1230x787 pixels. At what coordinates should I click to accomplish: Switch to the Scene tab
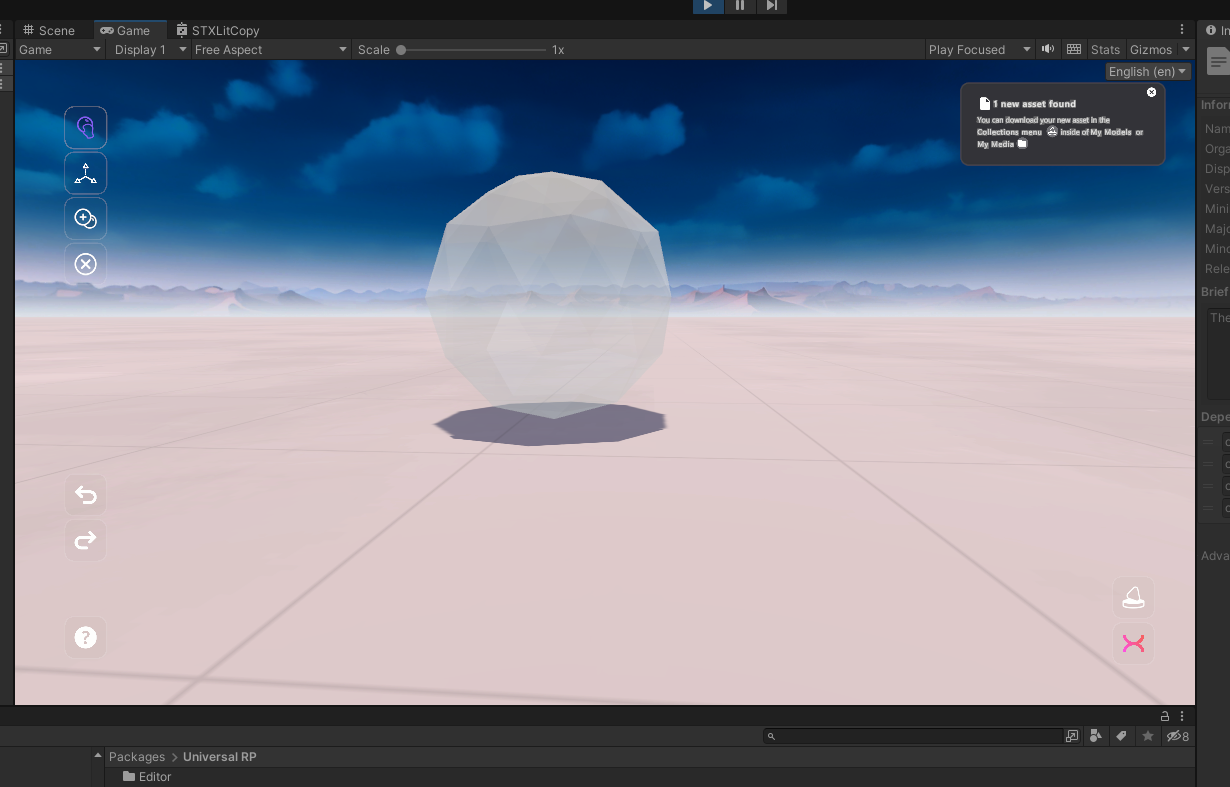(48, 30)
